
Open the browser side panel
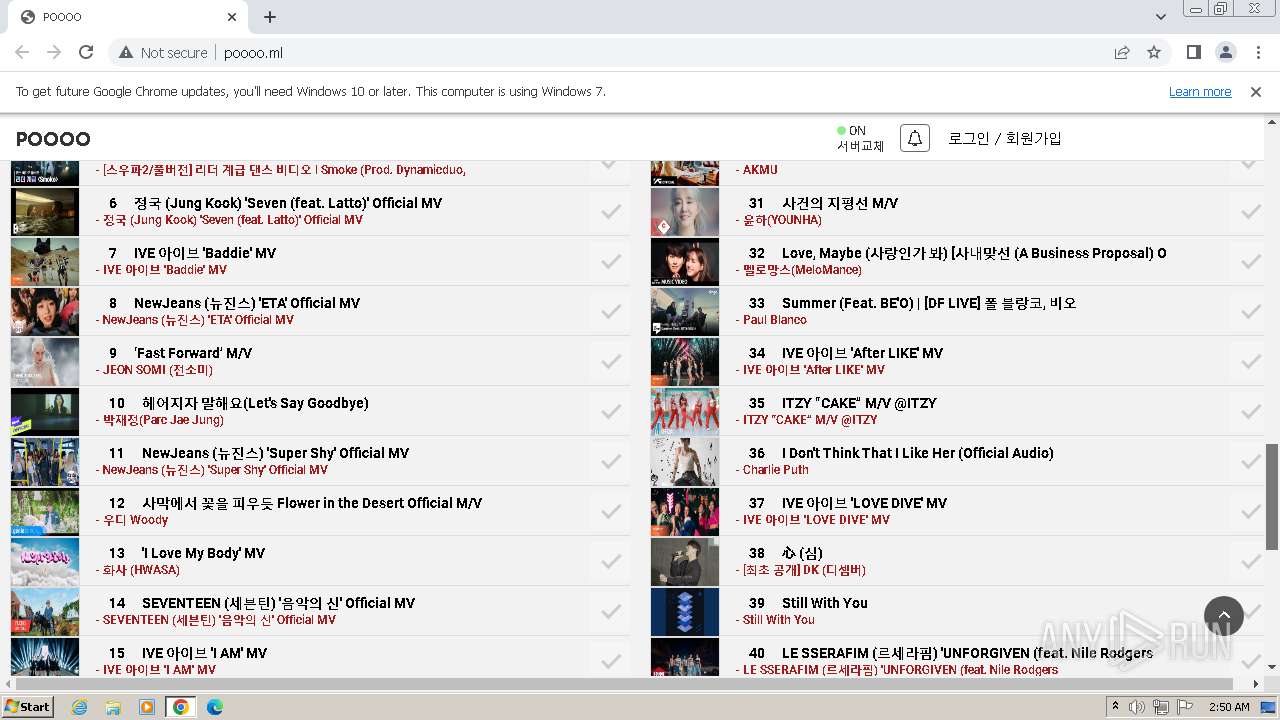click(x=1193, y=52)
